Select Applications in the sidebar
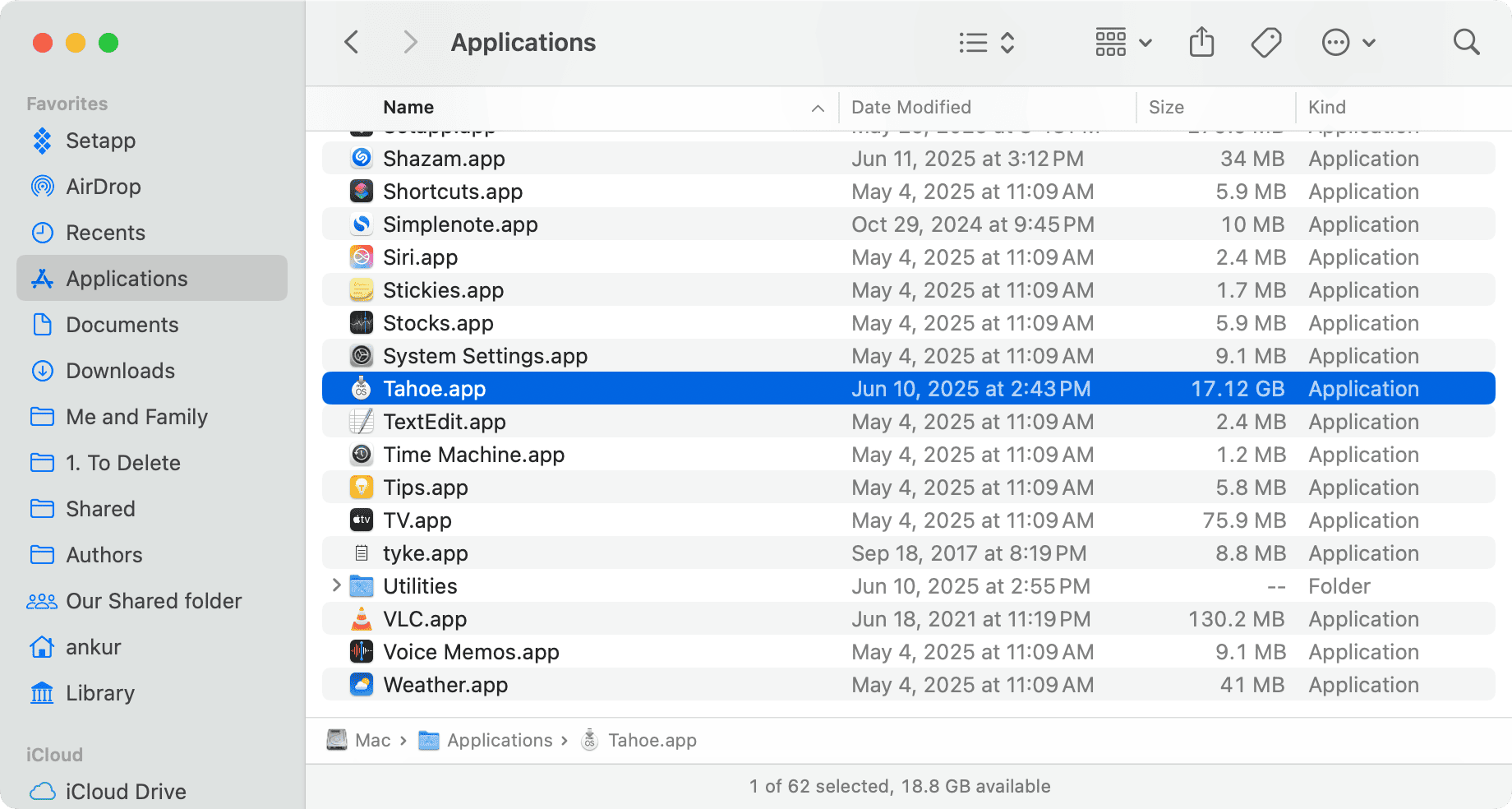This screenshot has height=809, width=1512. (x=152, y=278)
